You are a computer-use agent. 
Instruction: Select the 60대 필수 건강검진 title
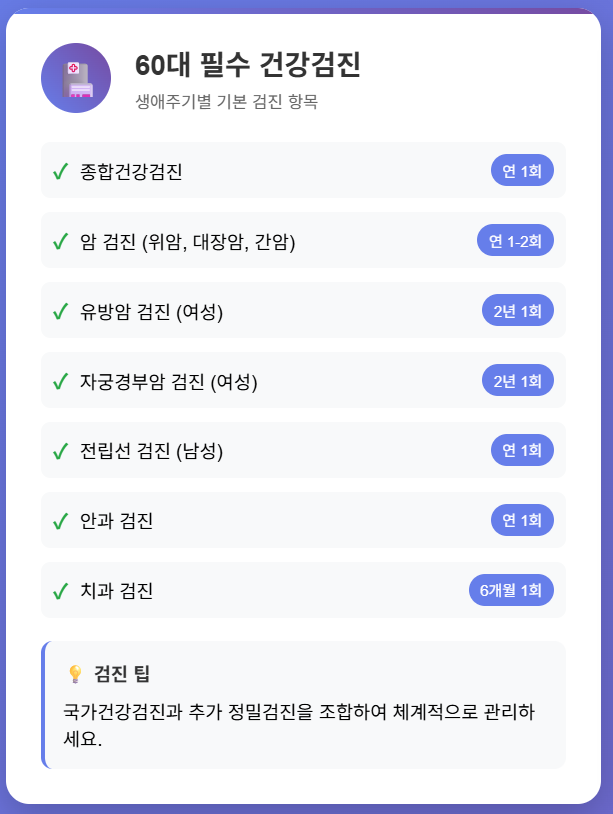tap(248, 67)
